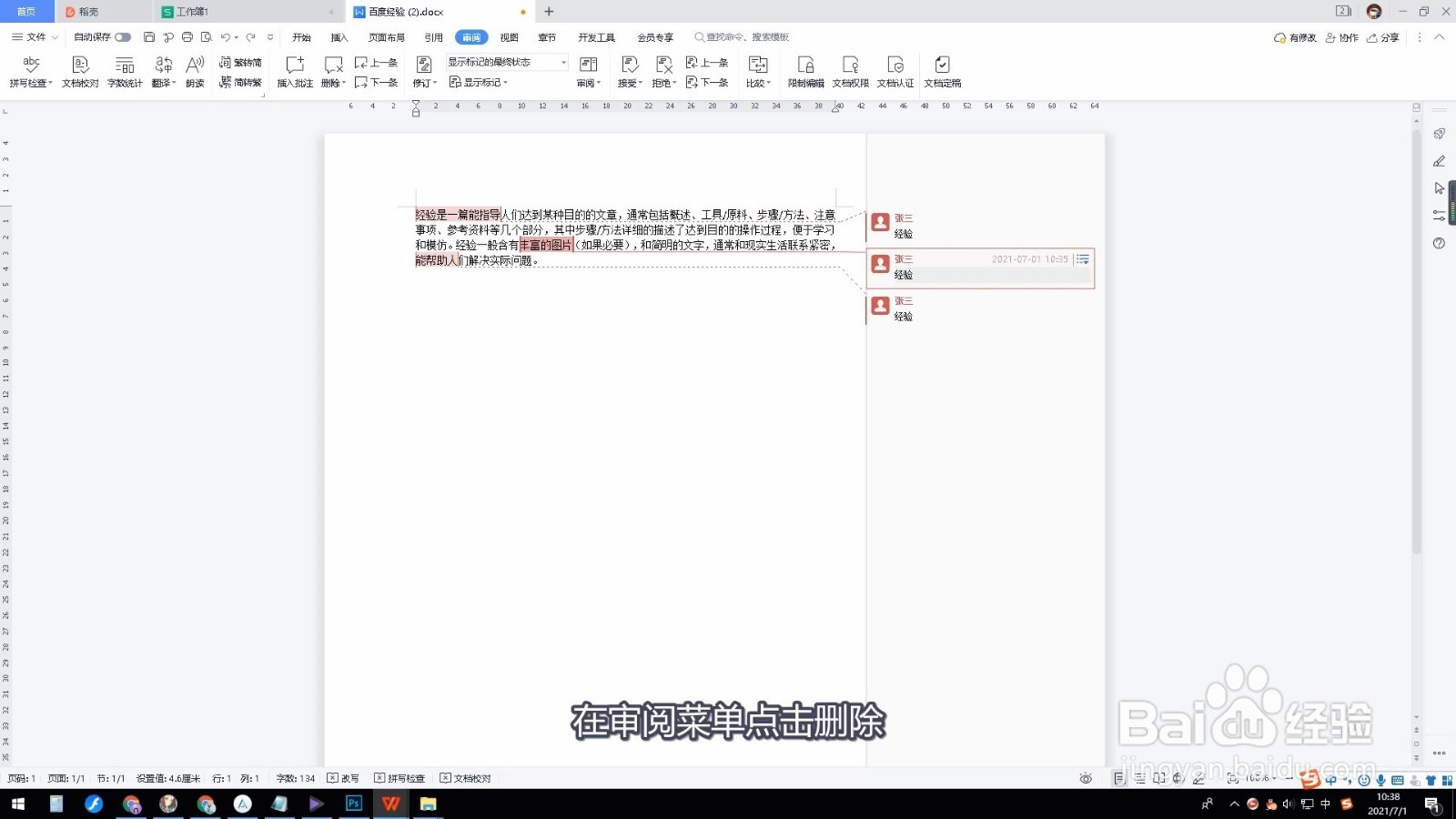Open 文档校对 document proofing
1456x819 pixels.
tap(80, 71)
